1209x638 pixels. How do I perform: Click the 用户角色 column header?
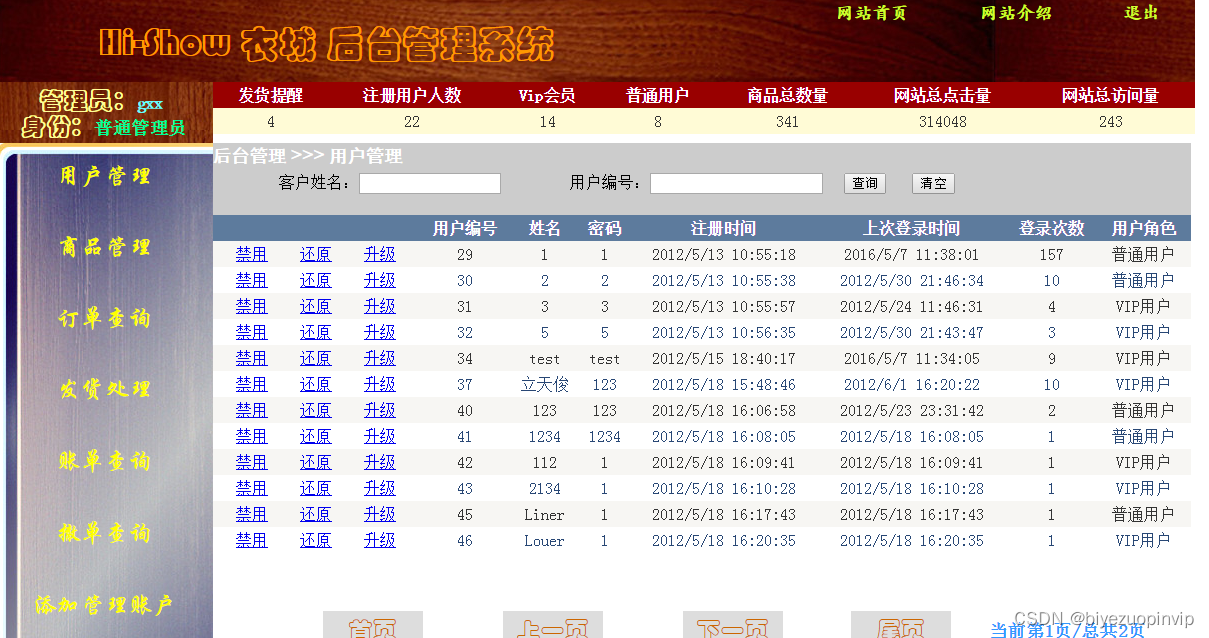[1144, 228]
